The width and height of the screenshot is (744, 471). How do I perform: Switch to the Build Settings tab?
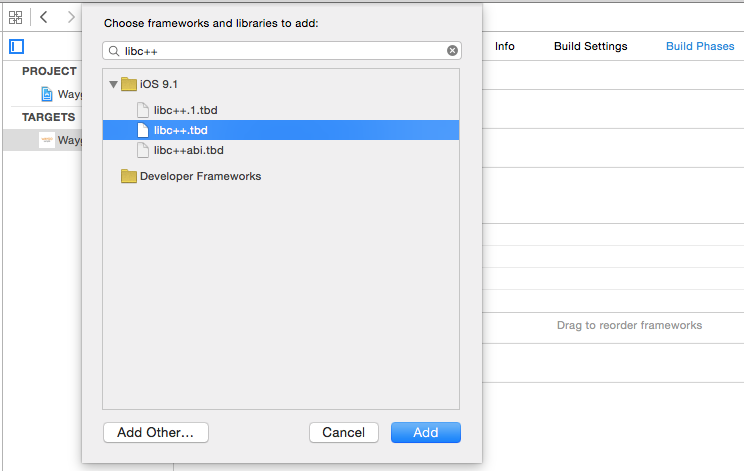(x=590, y=46)
